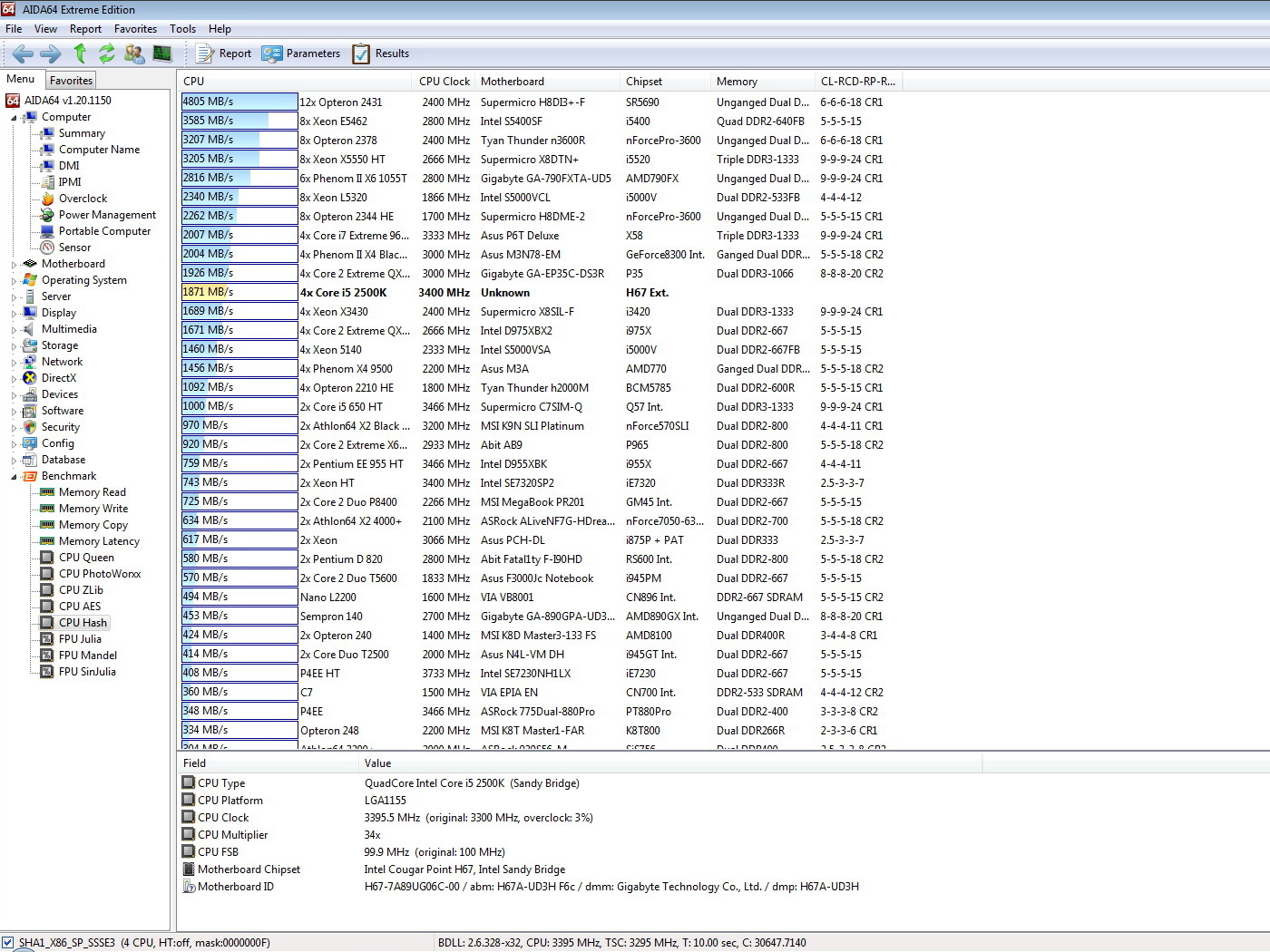This screenshot has height=952, width=1270.
Task: Go forward with the blue right arrow
Action: pos(51,53)
